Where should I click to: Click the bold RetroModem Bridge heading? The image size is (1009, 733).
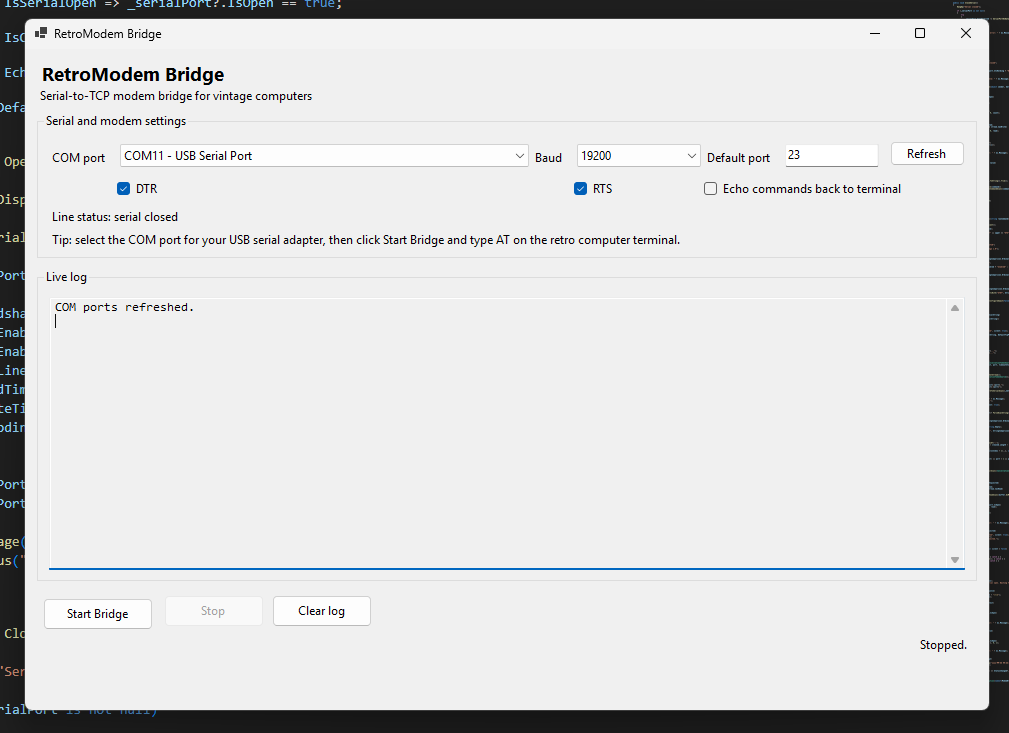click(x=133, y=75)
